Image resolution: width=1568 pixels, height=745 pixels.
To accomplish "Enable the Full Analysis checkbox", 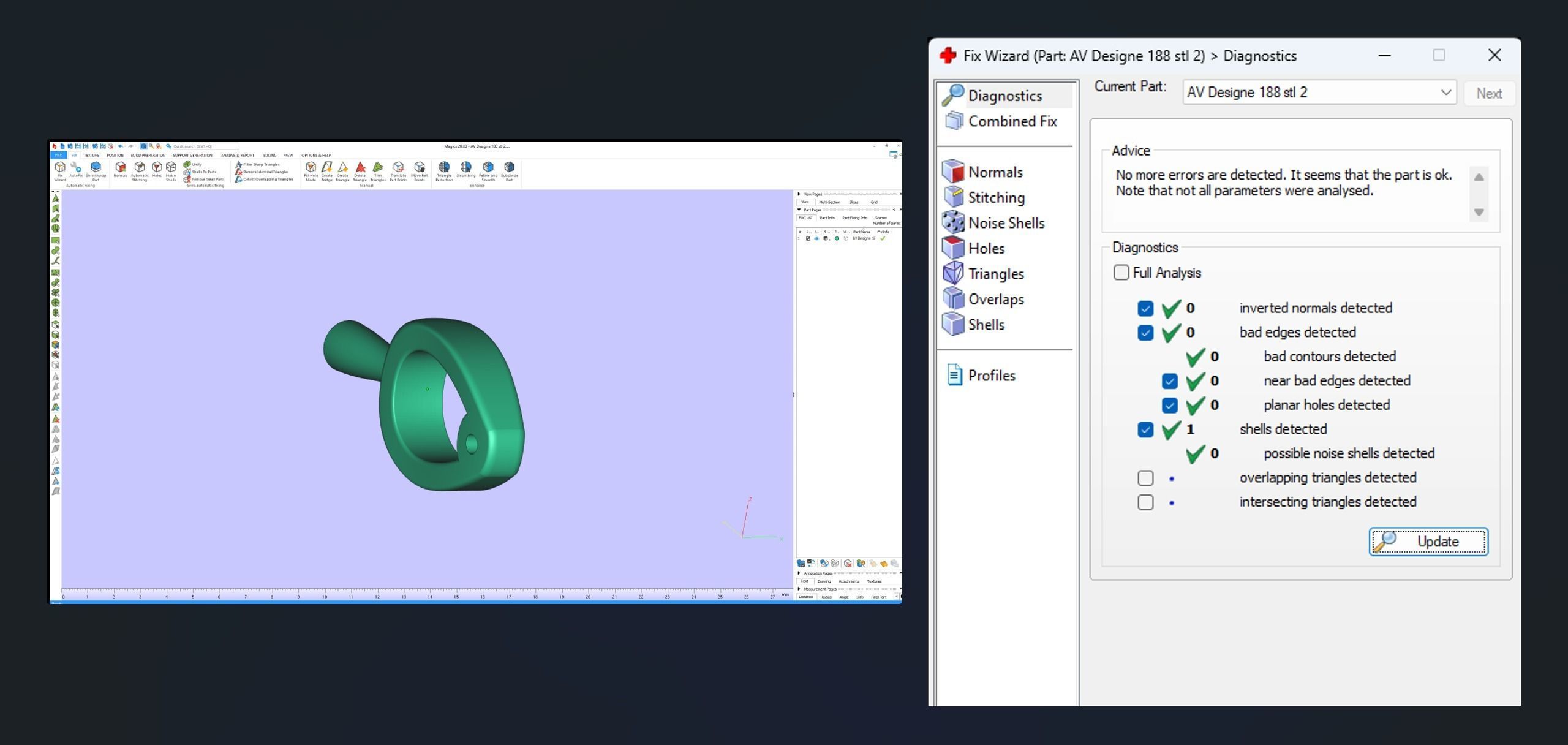I will point(1121,273).
